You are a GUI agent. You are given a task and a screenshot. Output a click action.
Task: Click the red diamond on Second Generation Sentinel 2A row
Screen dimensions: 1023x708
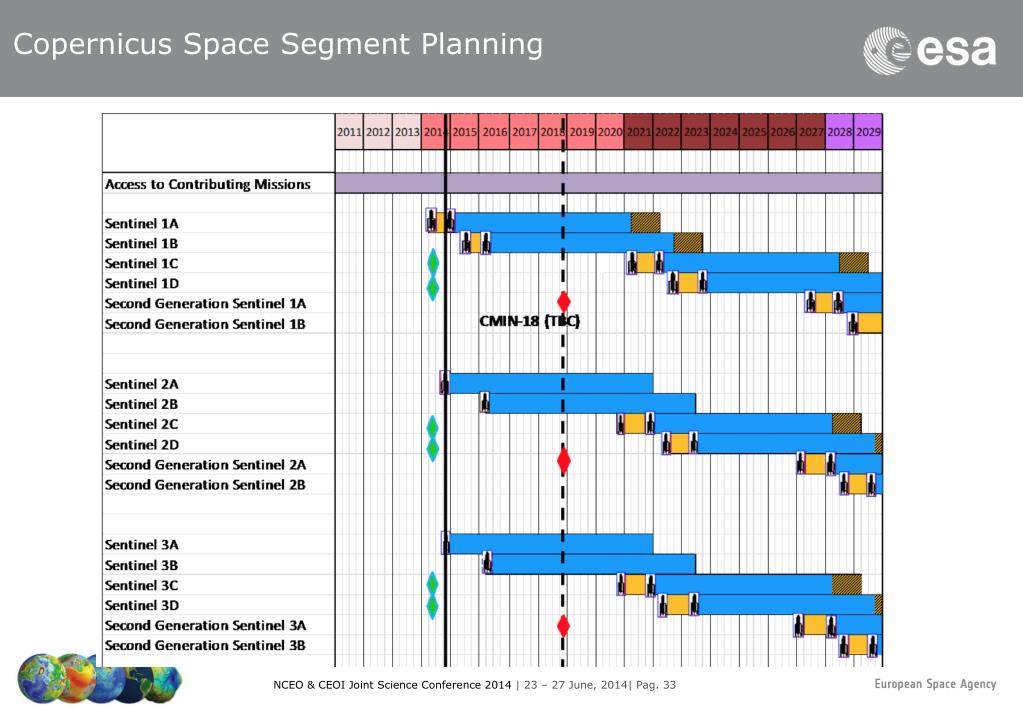click(x=564, y=461)
